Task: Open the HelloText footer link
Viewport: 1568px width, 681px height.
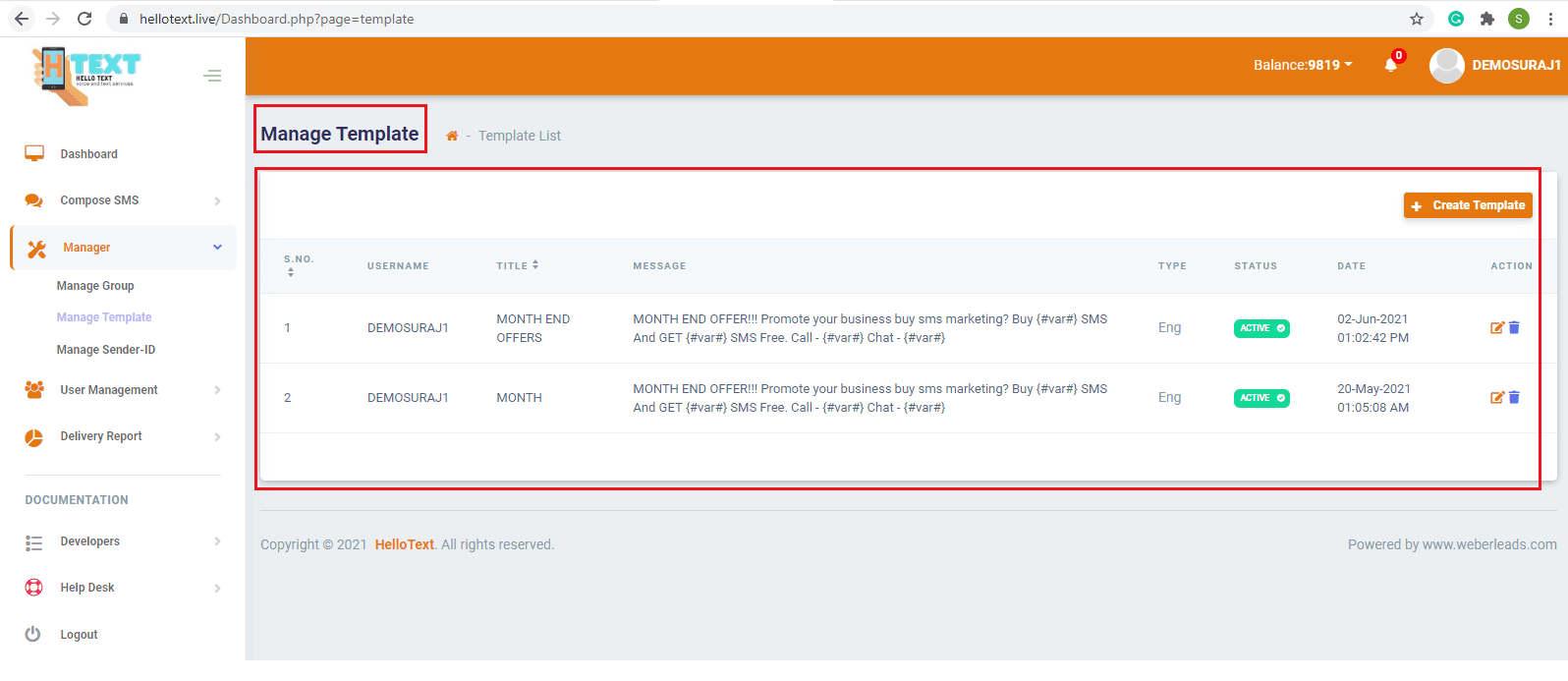Action: point(404,544)
